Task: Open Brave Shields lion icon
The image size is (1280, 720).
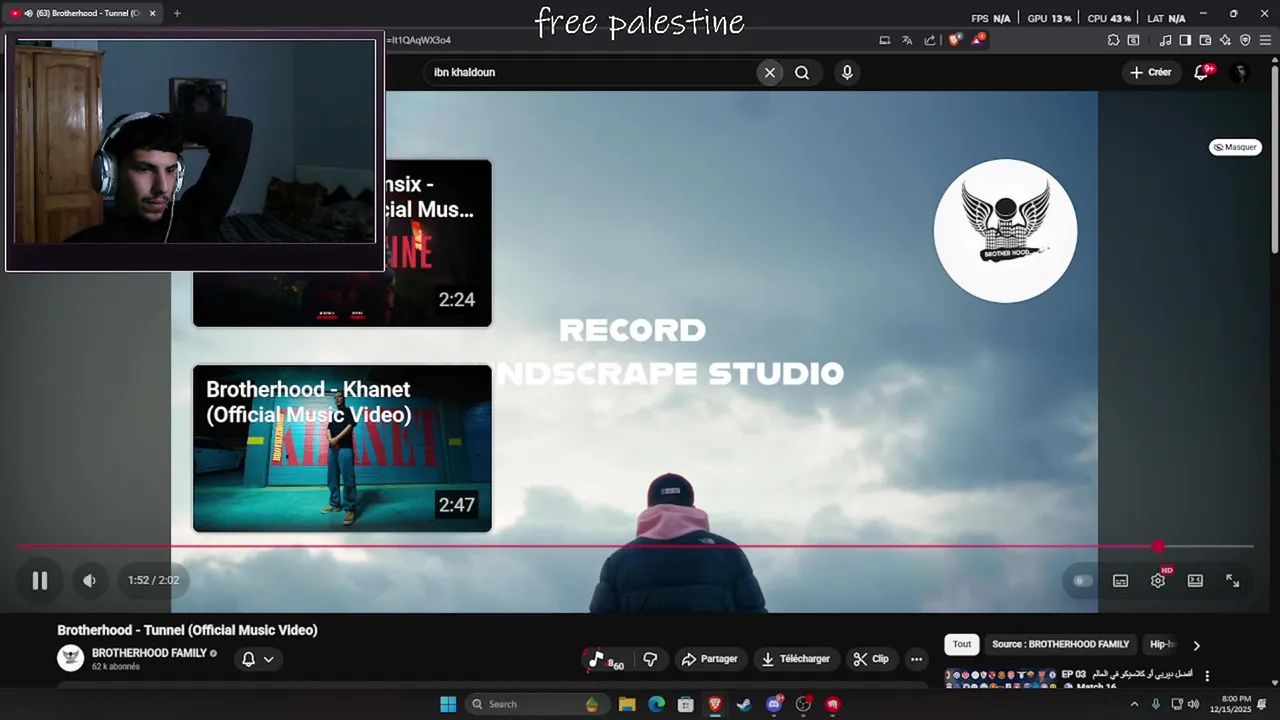Action: pyautogui.click(x=955, y=40)
